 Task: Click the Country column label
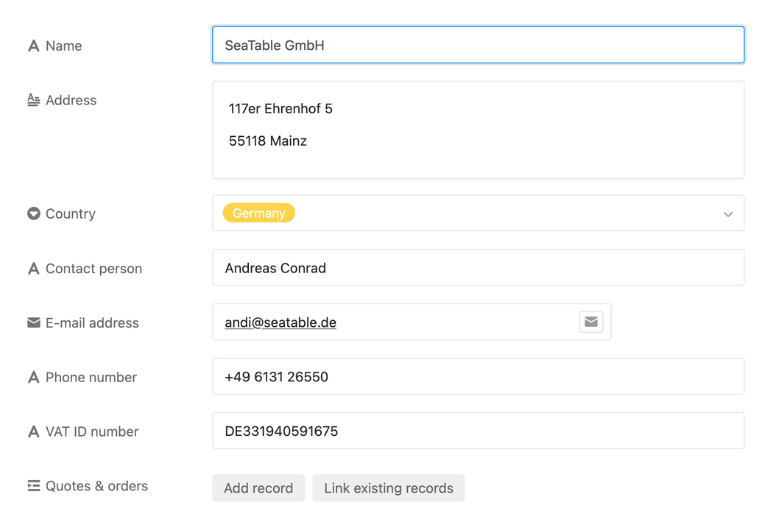(x=71, y=214)
